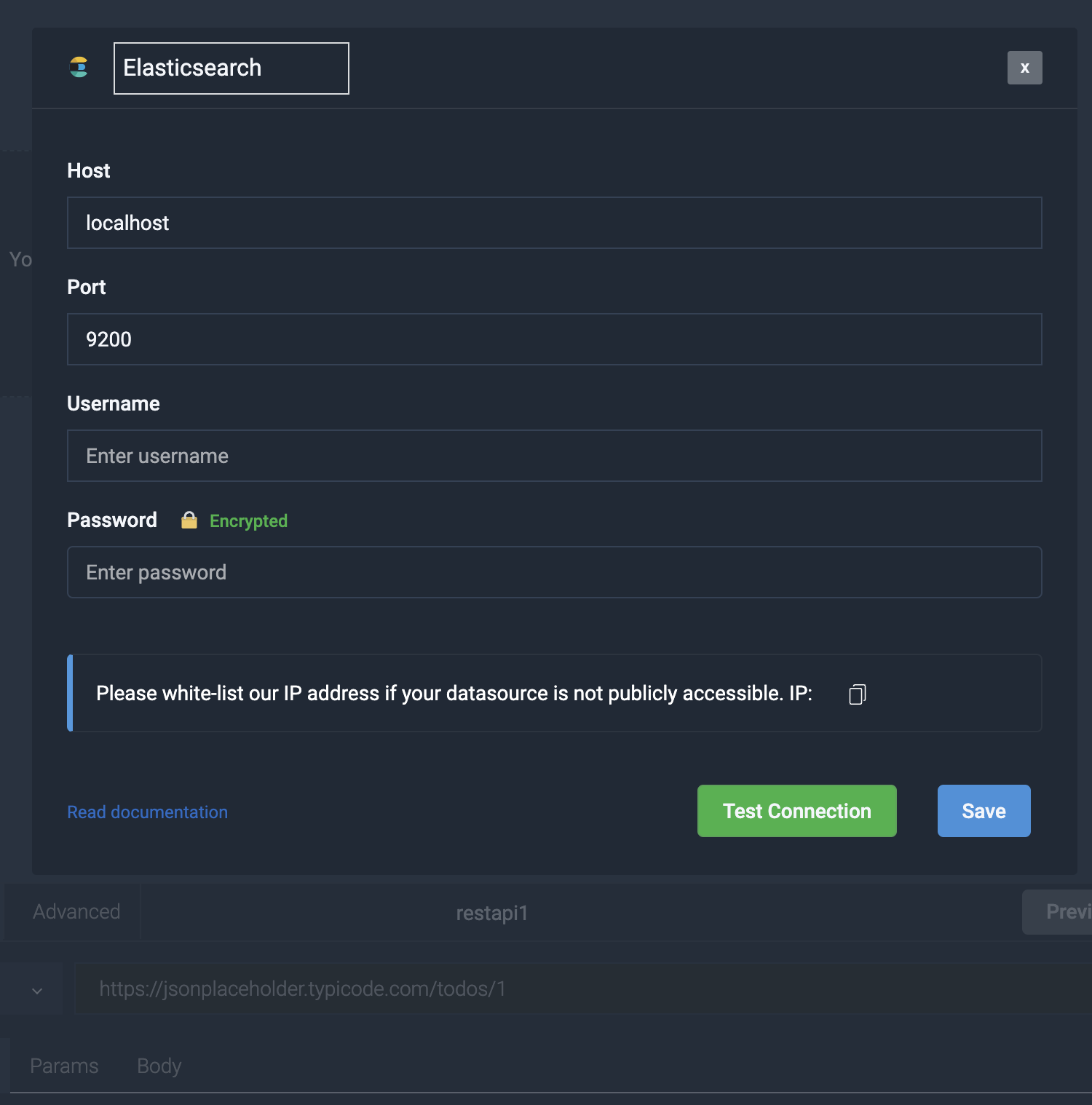Expand the request method dropdown chevron

click(x=37, y=991)
